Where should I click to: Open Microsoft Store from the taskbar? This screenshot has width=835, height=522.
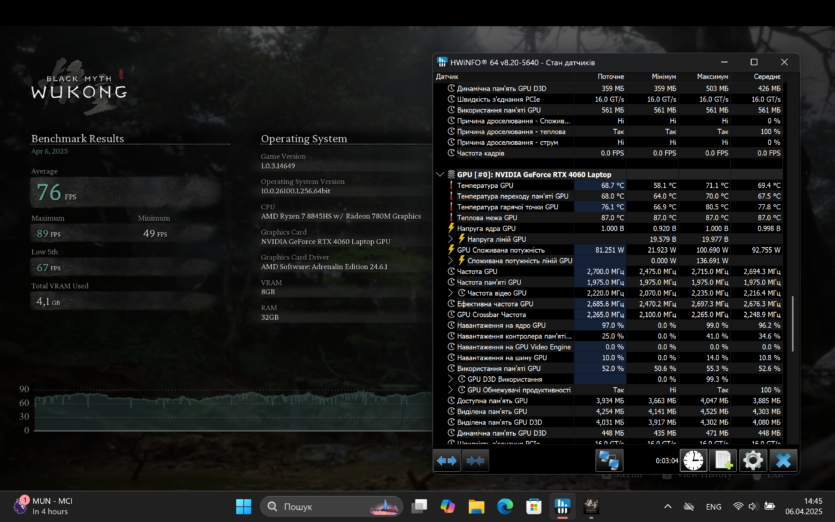pos(534,506)
